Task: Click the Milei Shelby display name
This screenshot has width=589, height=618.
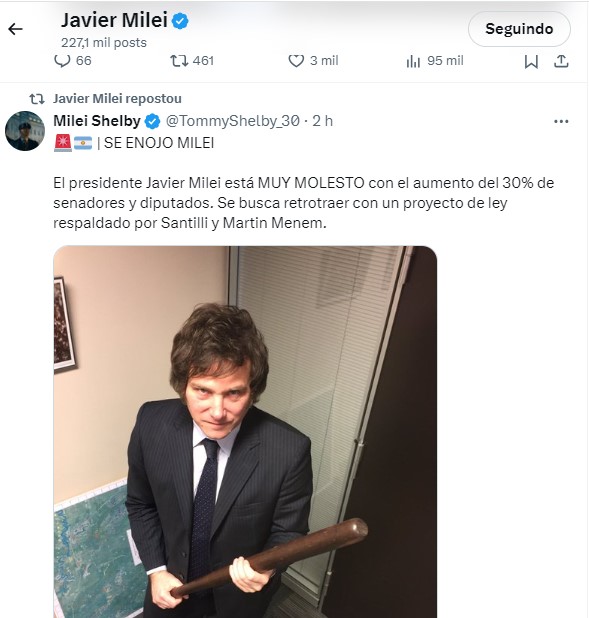Action: click(x=97, y=121)
